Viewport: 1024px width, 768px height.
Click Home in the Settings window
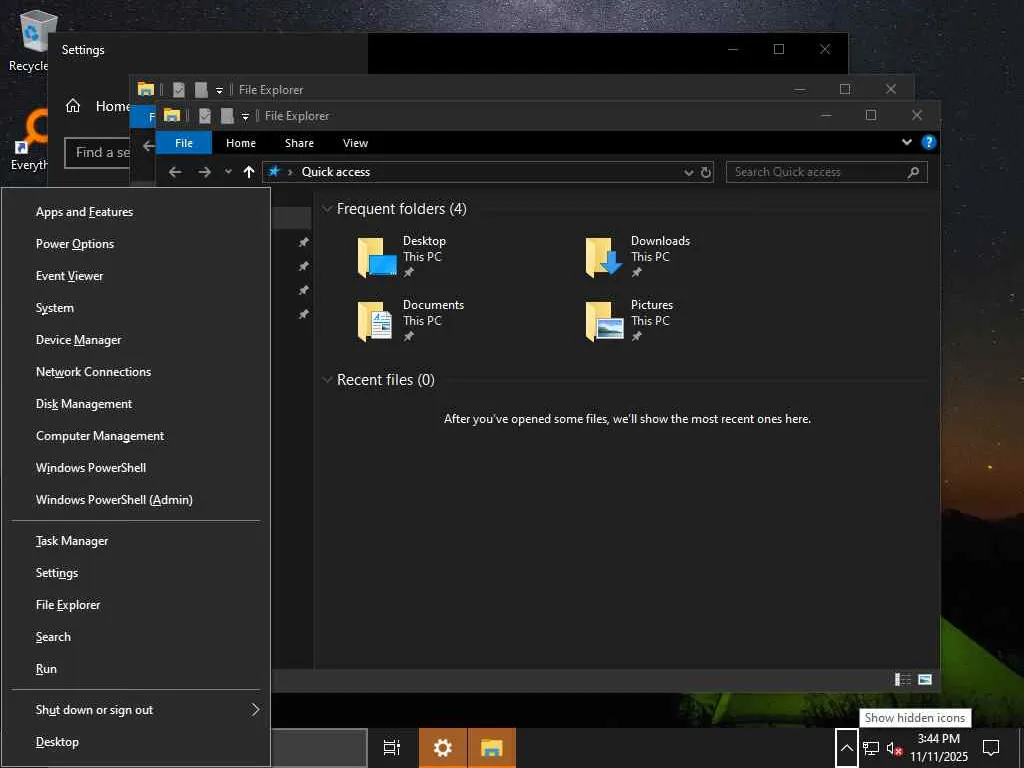point(97,106)
